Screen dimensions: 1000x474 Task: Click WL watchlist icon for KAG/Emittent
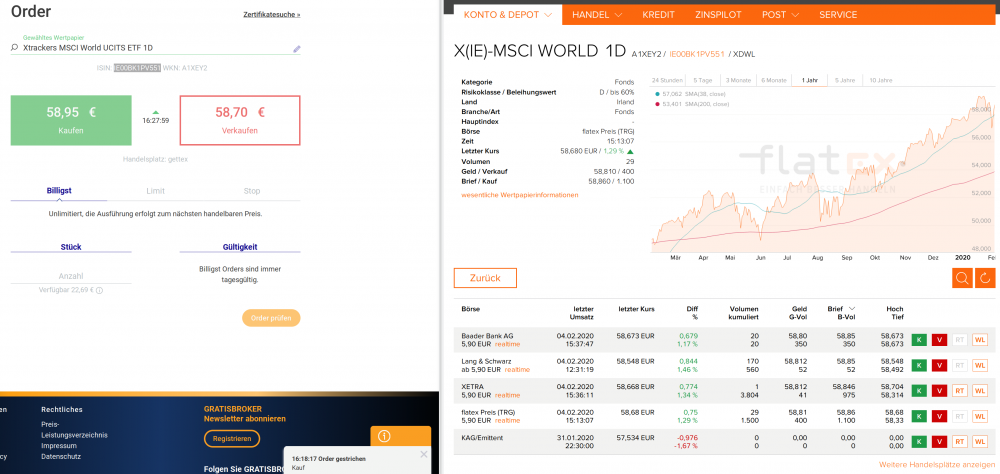coord(980,441)
